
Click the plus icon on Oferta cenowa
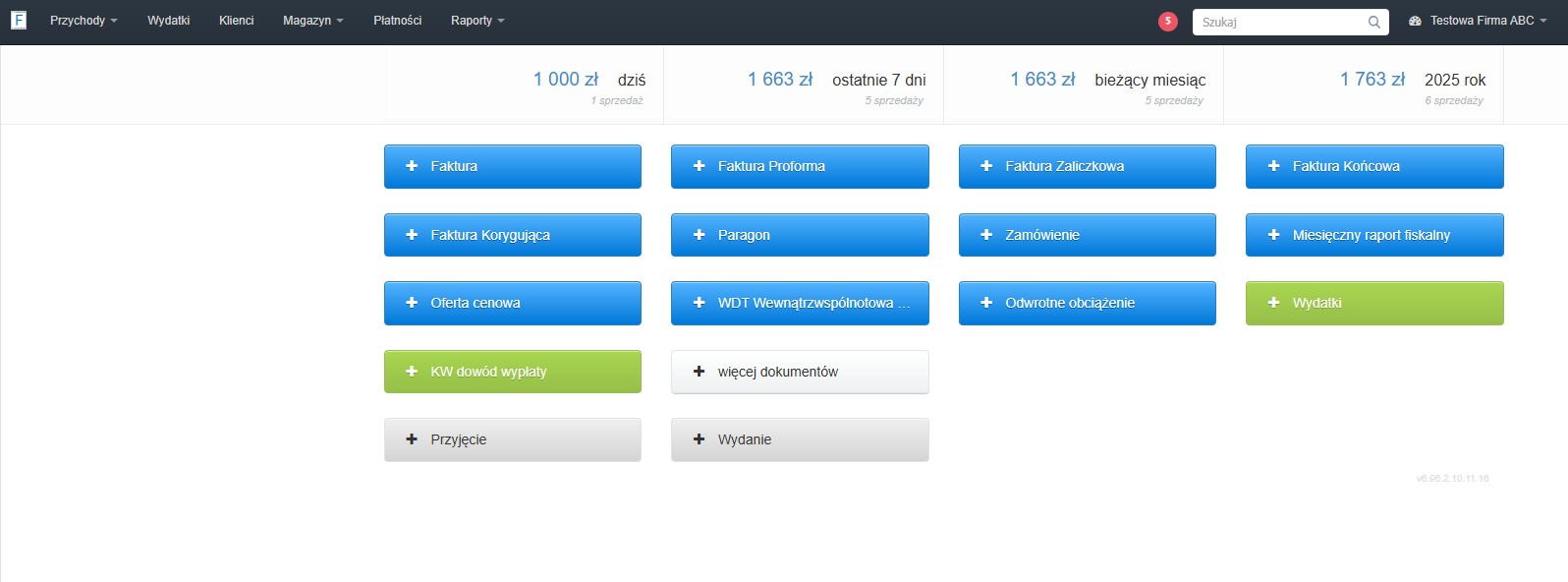click(412, 303)
